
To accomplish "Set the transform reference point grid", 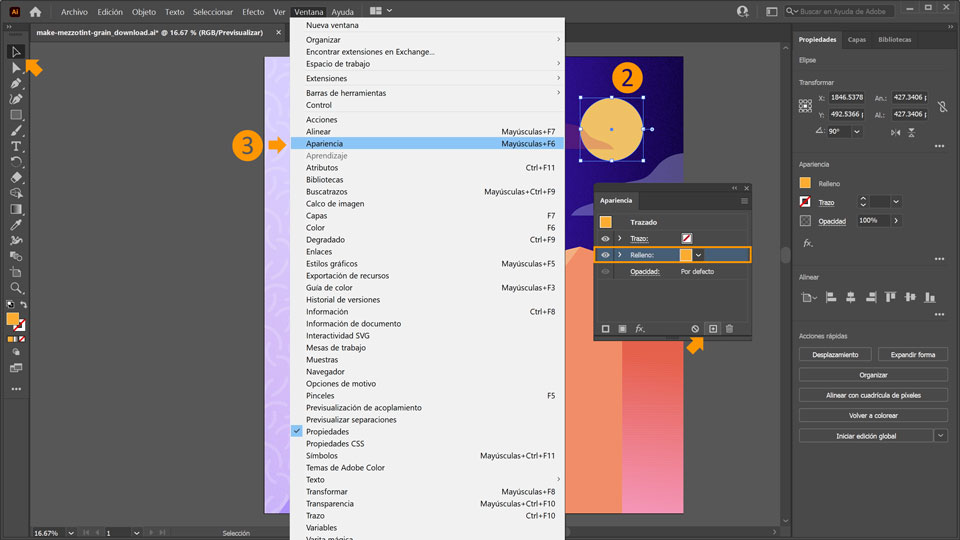I will click(x=805, y=106).
